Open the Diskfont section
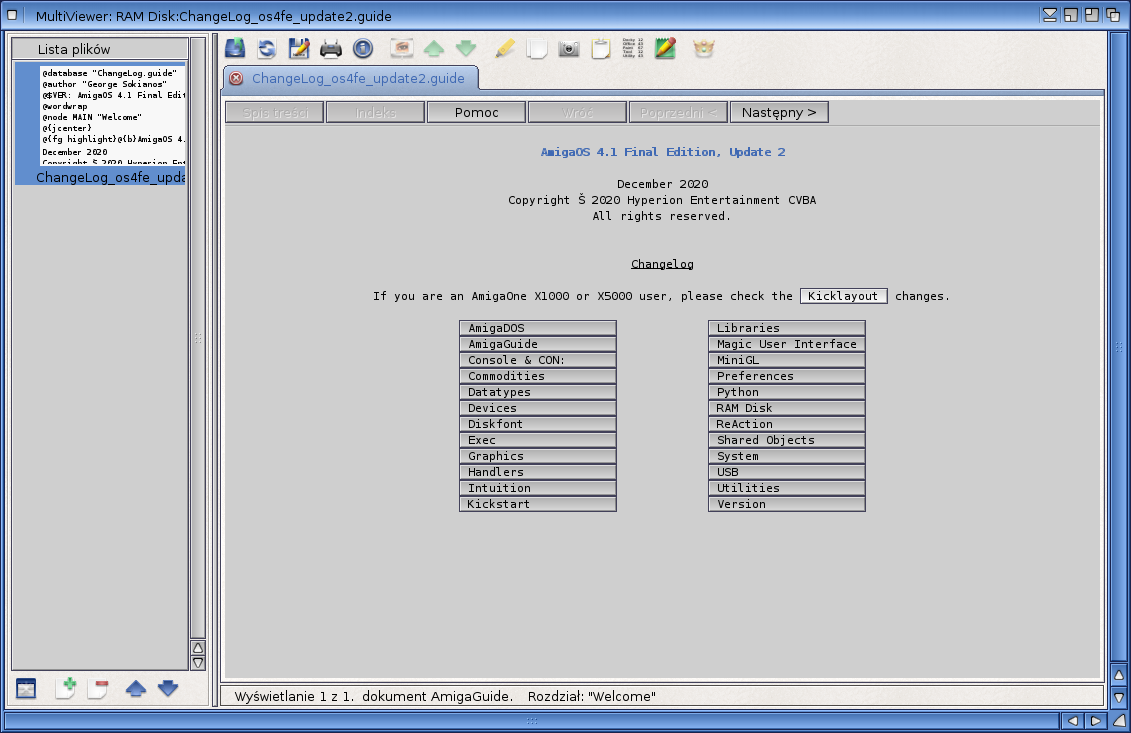This screenshot has height=733, width=1131. (537, 424)
